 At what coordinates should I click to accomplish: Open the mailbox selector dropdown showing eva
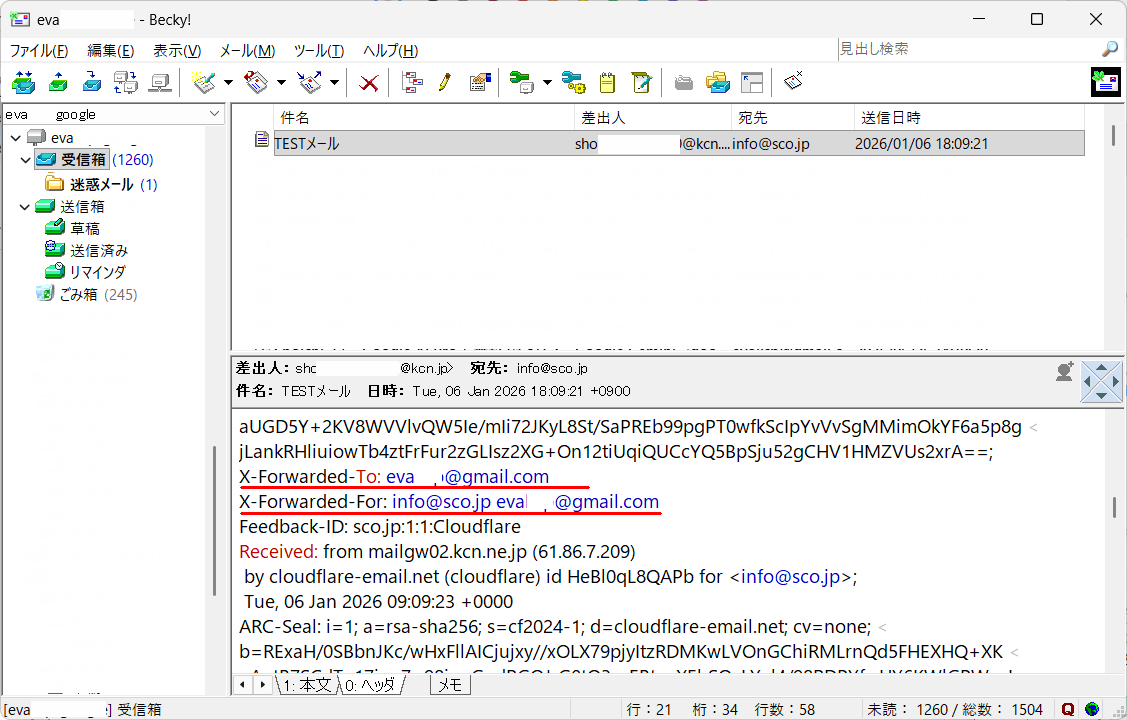tap(213, 113)
